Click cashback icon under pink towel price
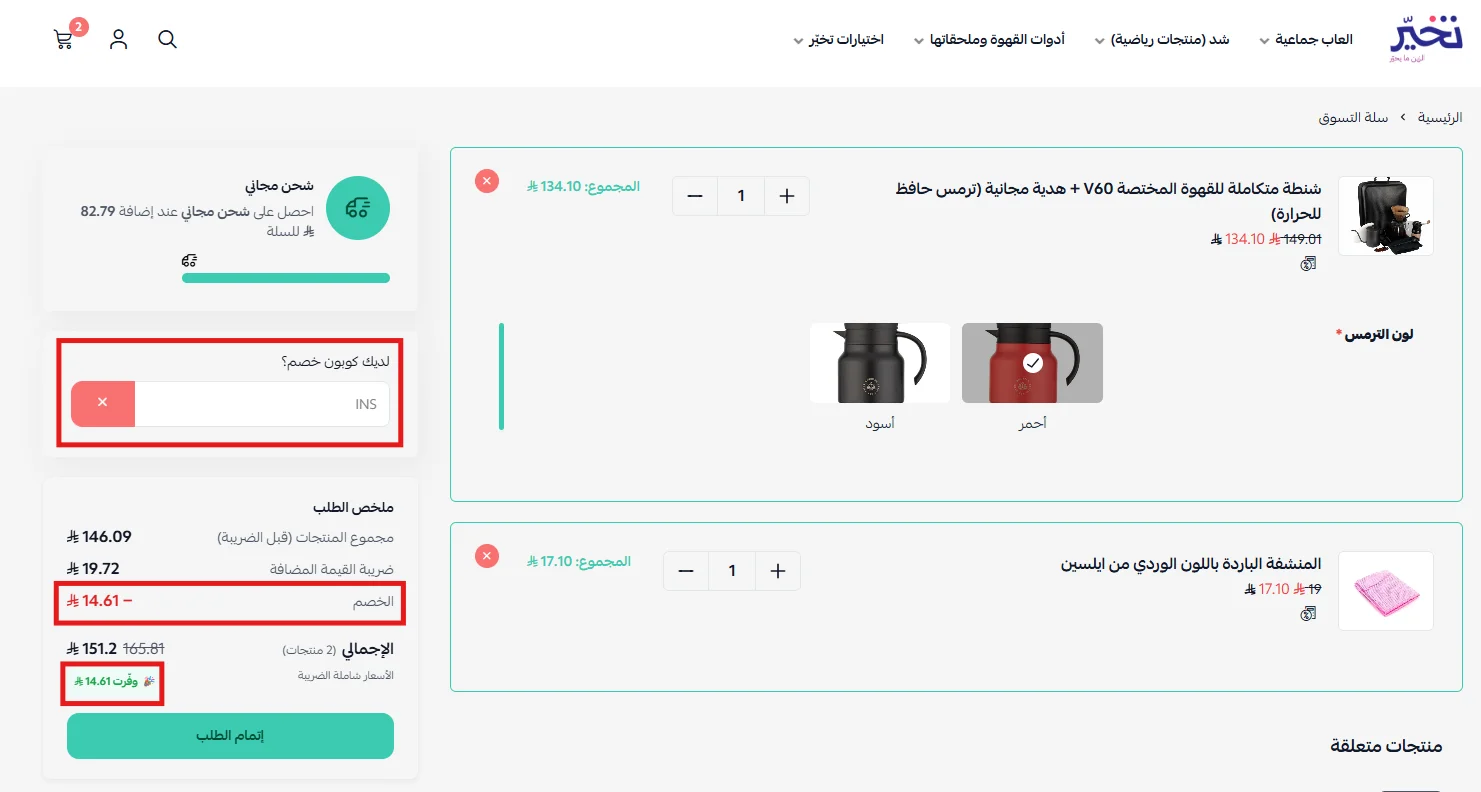Image resolution: width=1481 pixels, height=792 pixels. tap(1309, 613)
